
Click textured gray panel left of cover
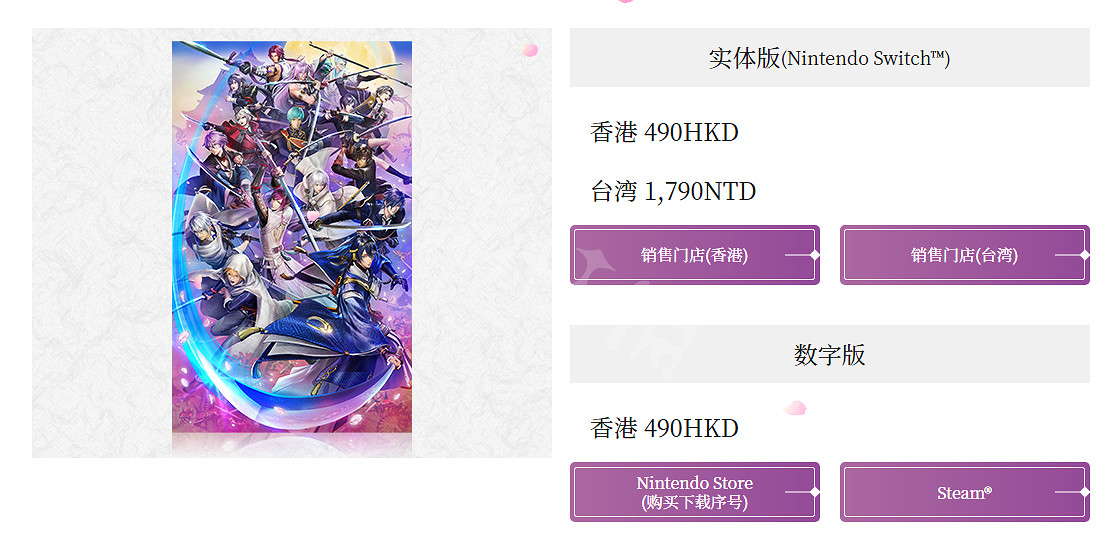[x=101, y=243]
